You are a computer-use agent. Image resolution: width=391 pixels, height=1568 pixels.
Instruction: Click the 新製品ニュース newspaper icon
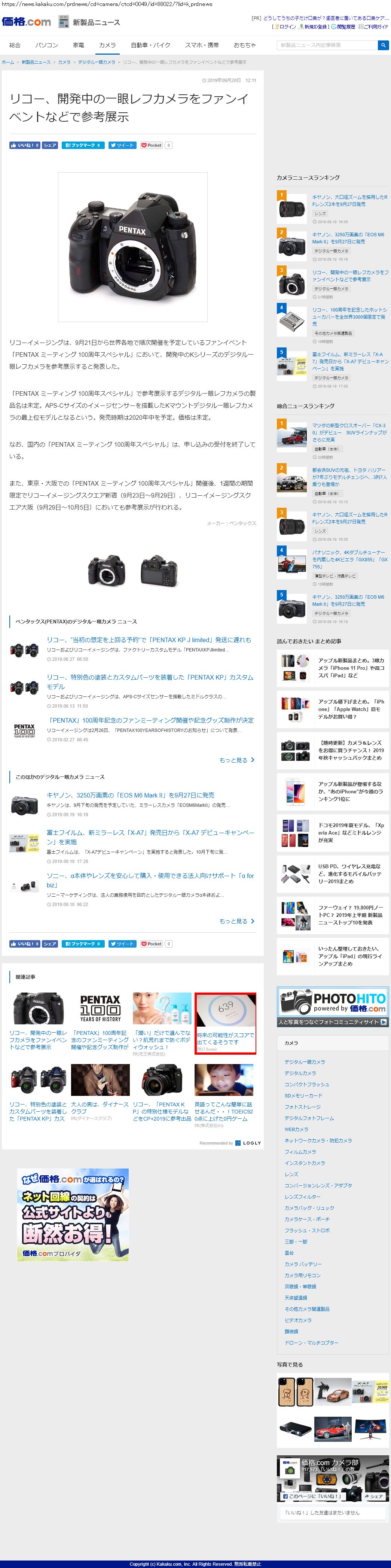point(64,22)
